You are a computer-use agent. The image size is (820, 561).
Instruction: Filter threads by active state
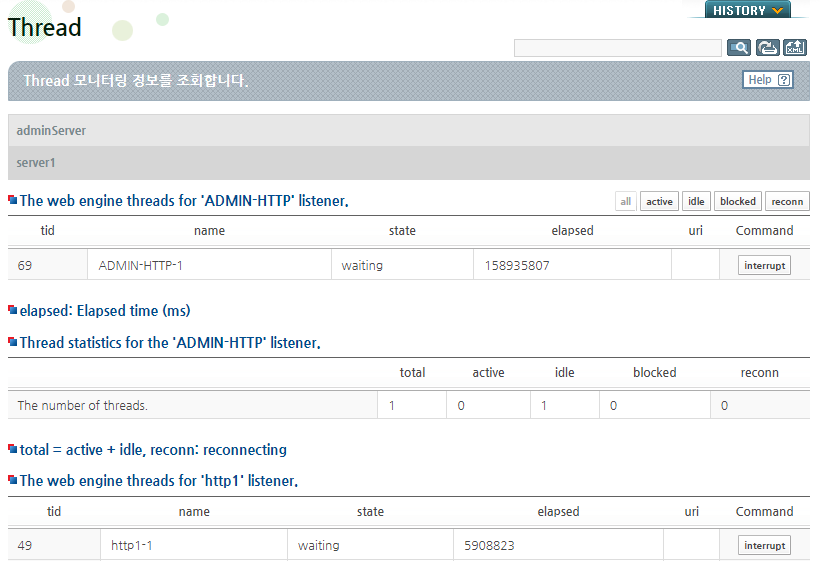[x=659, y=201]
